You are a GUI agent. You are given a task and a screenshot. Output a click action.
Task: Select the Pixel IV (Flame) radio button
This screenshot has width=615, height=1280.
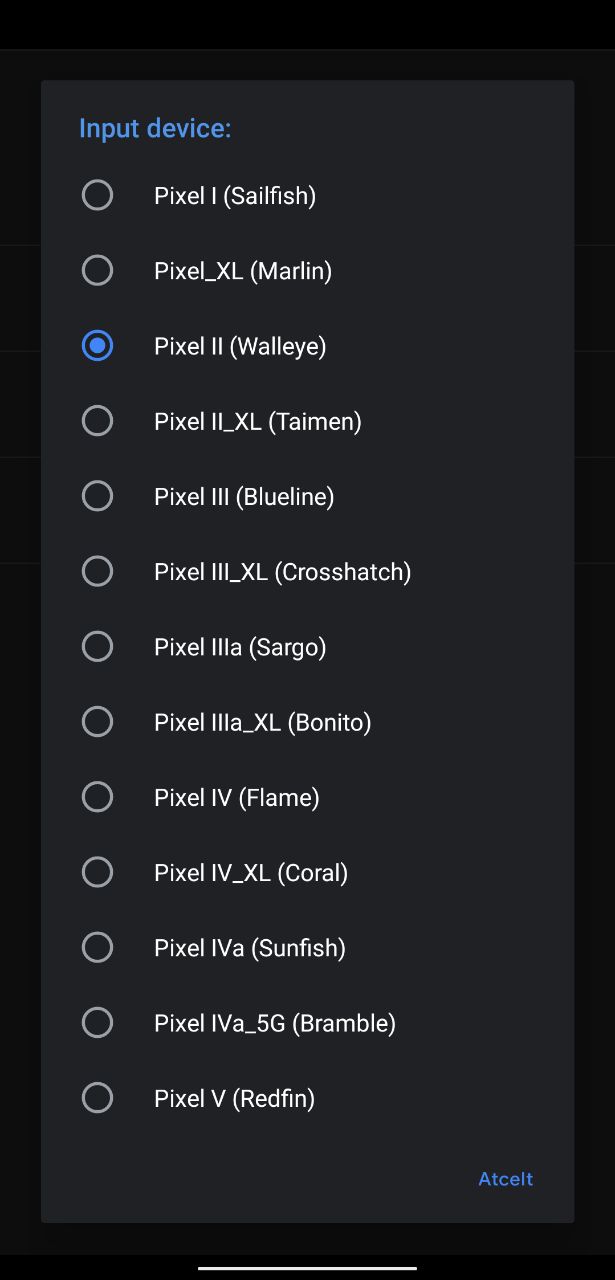tap(97, 797)
